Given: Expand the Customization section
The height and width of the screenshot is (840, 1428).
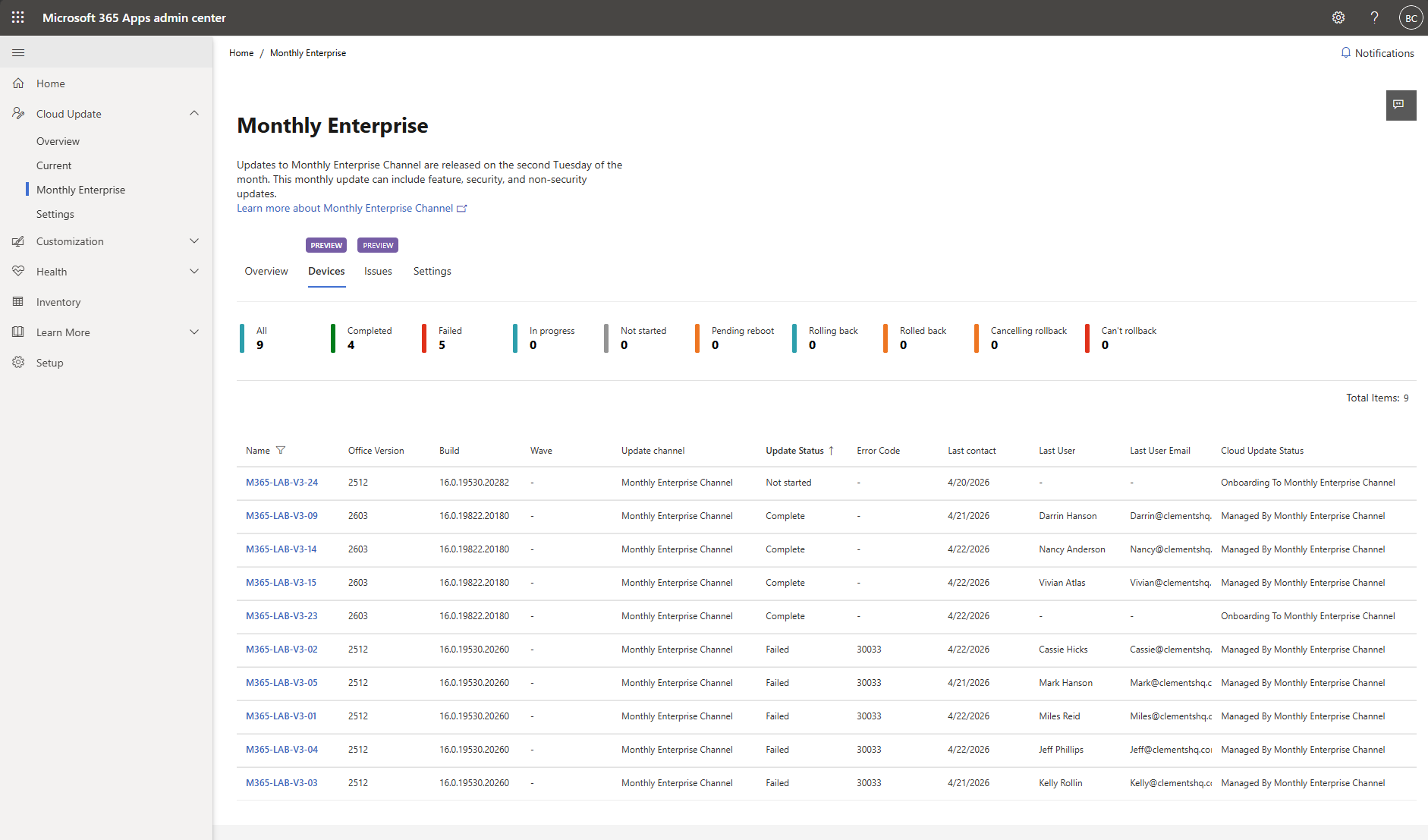Looking at the screenshot, I should tap(194, 241).
